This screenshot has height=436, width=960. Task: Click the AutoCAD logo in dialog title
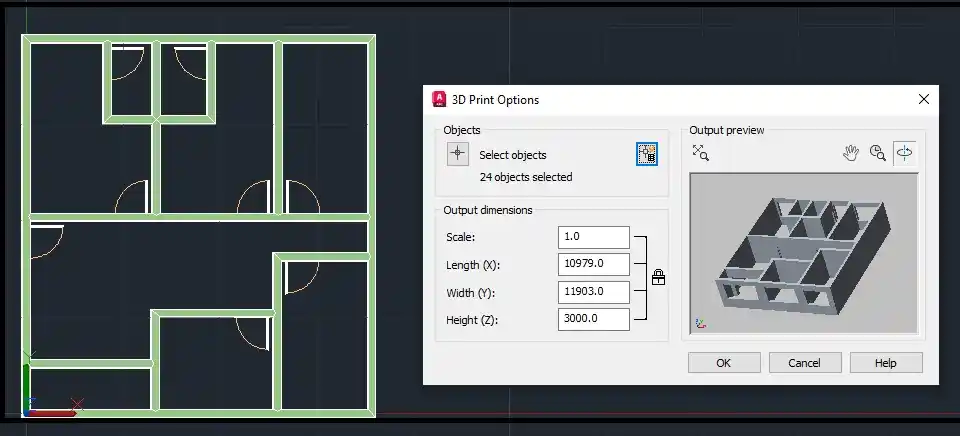tap(439, 99)
